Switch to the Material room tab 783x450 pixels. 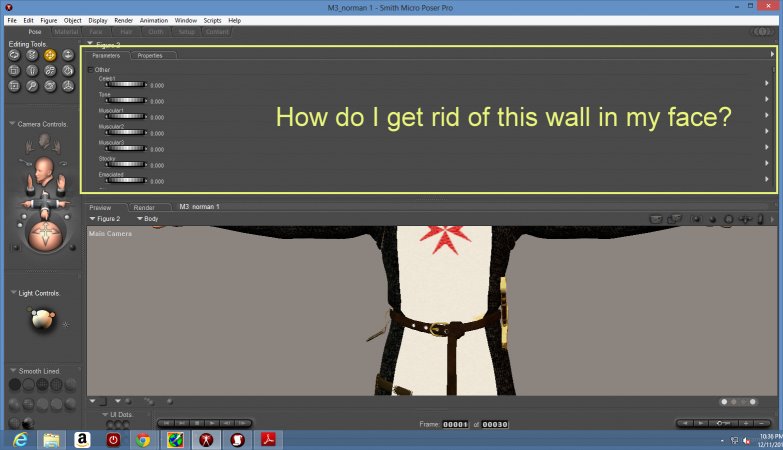[x=66, y=31]
